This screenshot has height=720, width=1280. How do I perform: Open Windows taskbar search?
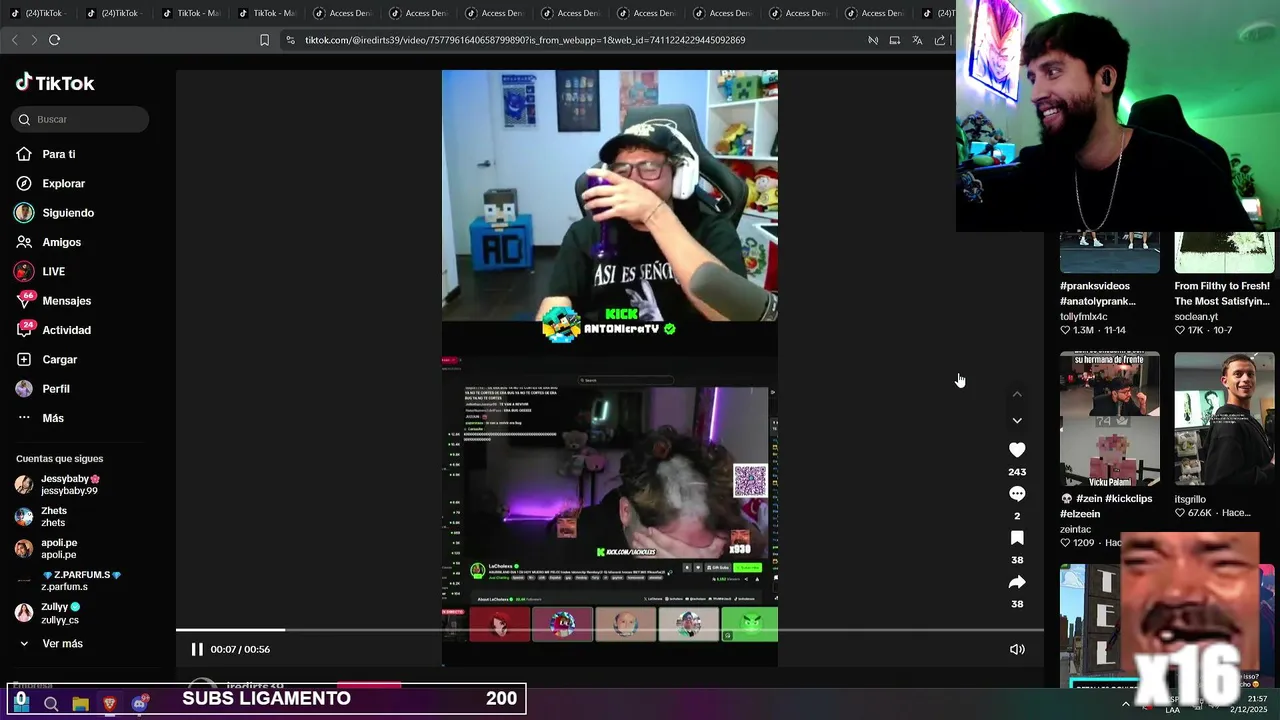51,704
